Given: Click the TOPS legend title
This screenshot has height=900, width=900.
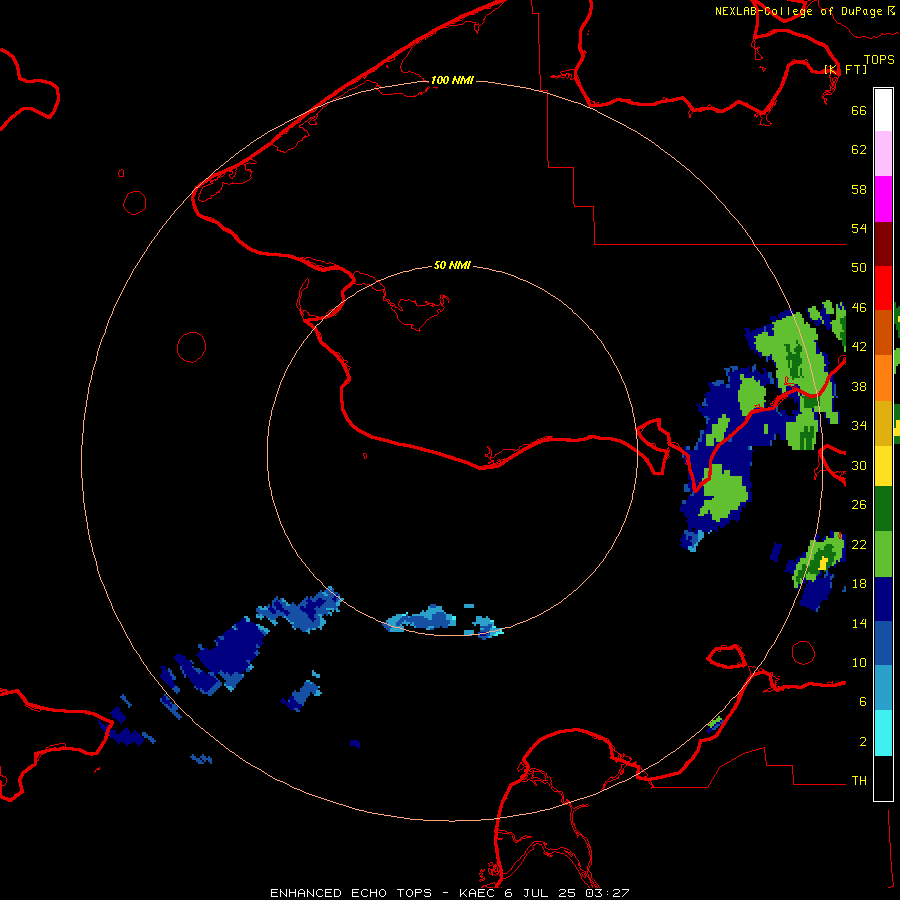Looking at the screenshot, I should click(879, 60).
